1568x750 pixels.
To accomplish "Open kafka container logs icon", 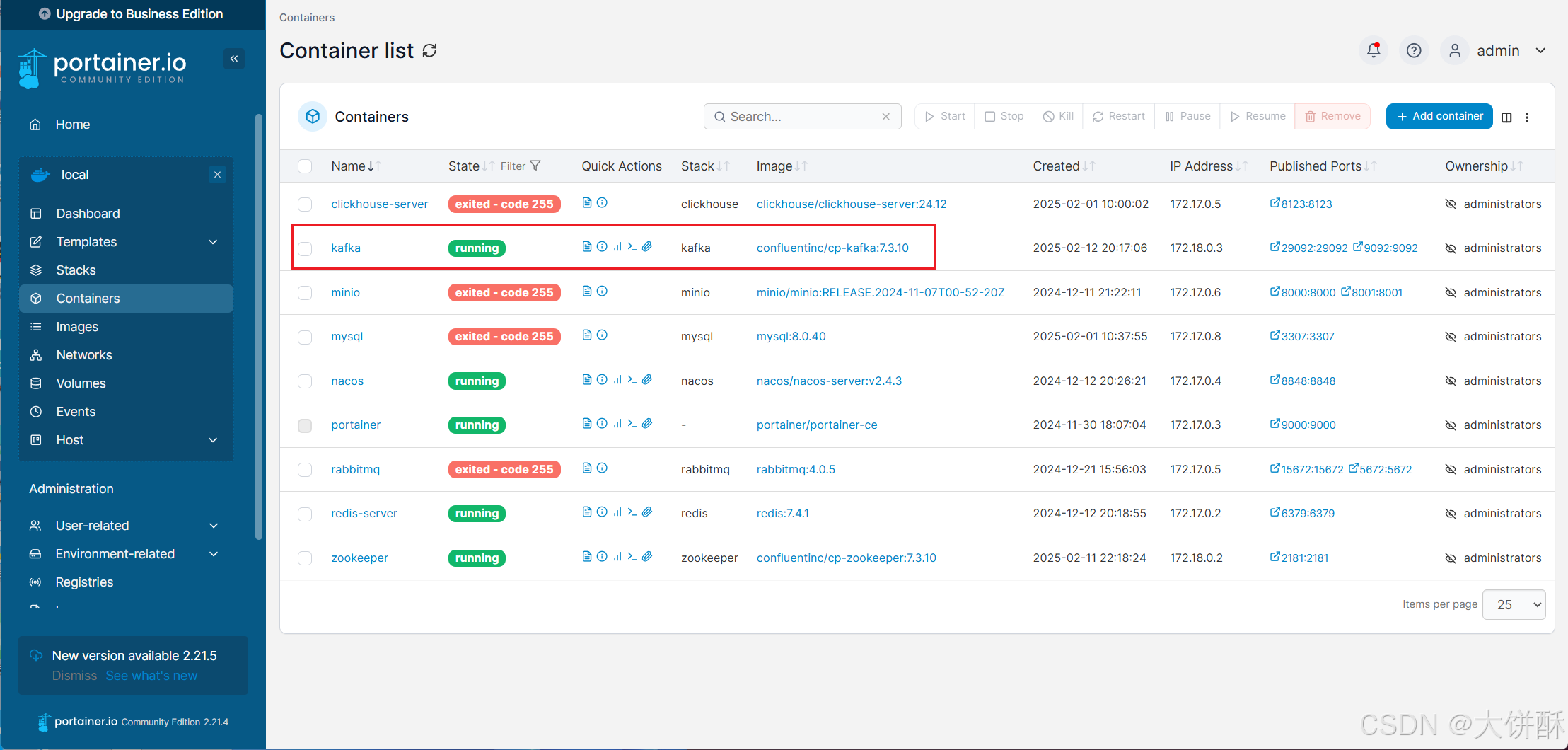I will click(x=587, y=247).
